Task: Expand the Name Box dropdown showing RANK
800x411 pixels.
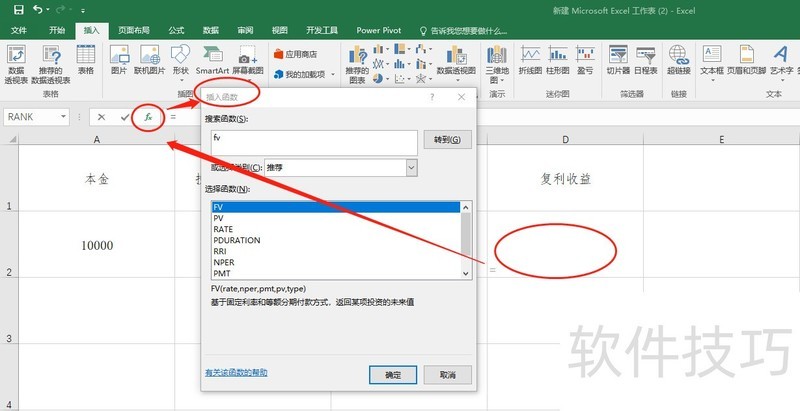Action: point(64,117)
